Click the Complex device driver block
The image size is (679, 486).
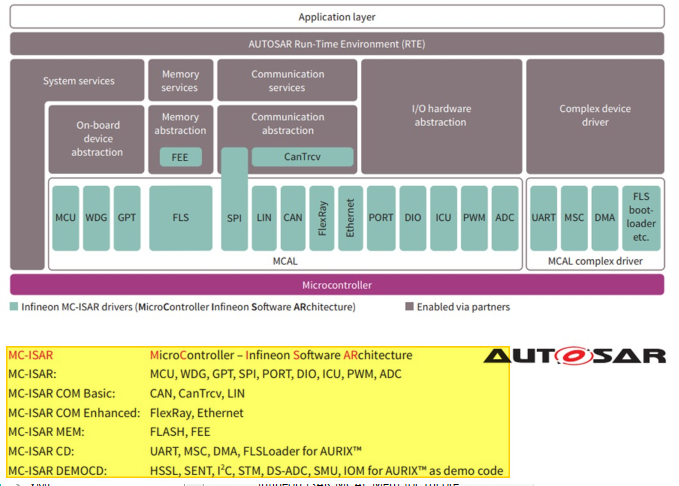point(595,116)
